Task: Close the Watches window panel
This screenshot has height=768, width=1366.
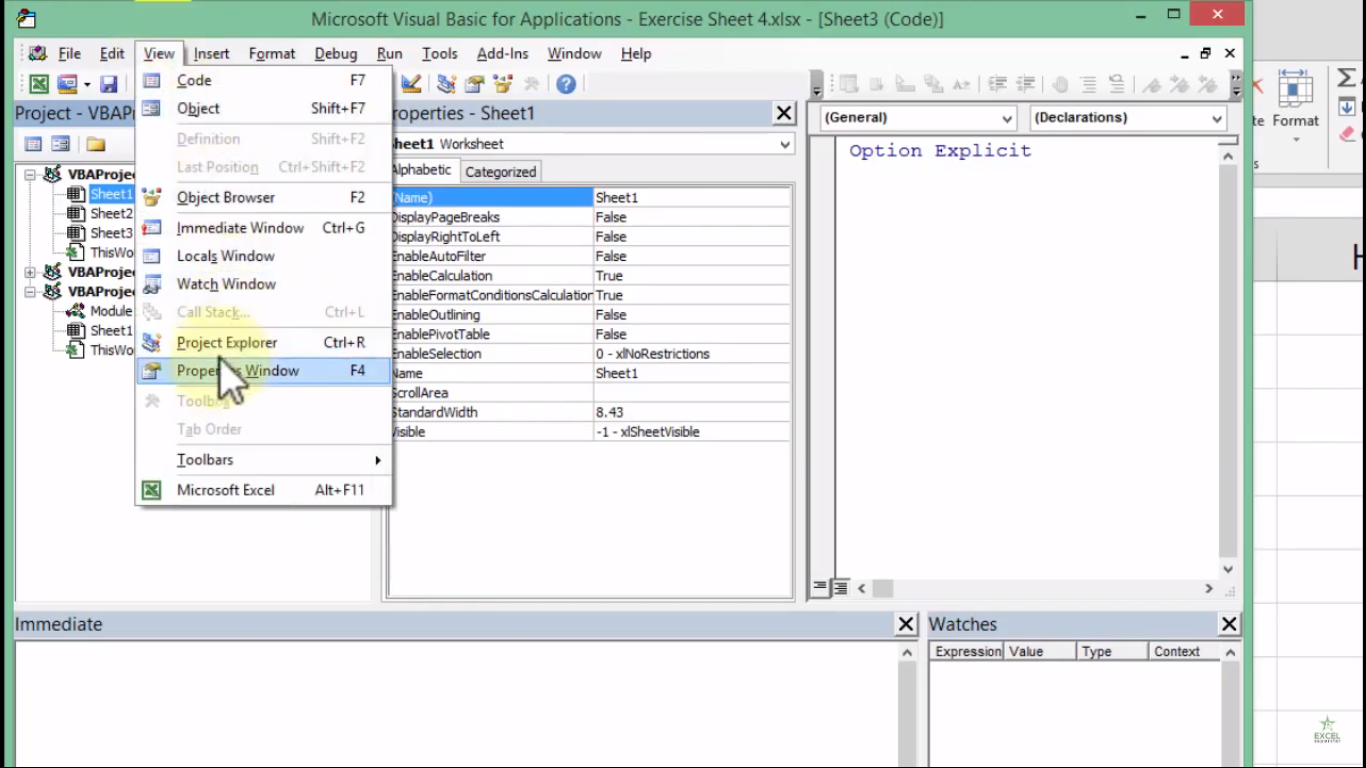Action: [1230, 624]
